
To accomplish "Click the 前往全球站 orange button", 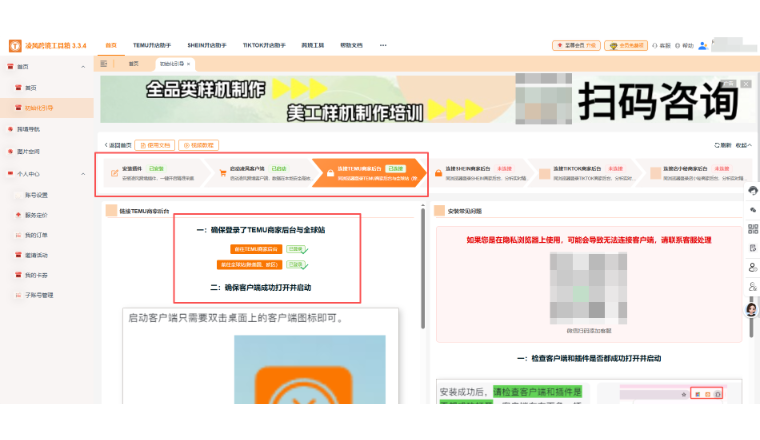I will 250,265.
